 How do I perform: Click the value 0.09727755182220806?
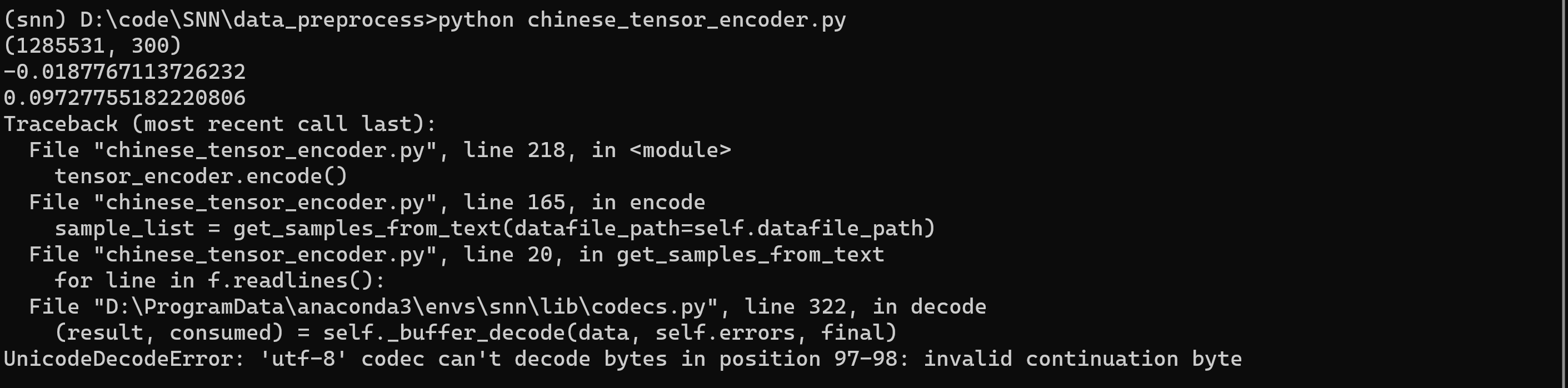pyautogui.click(x=125, y=98)
